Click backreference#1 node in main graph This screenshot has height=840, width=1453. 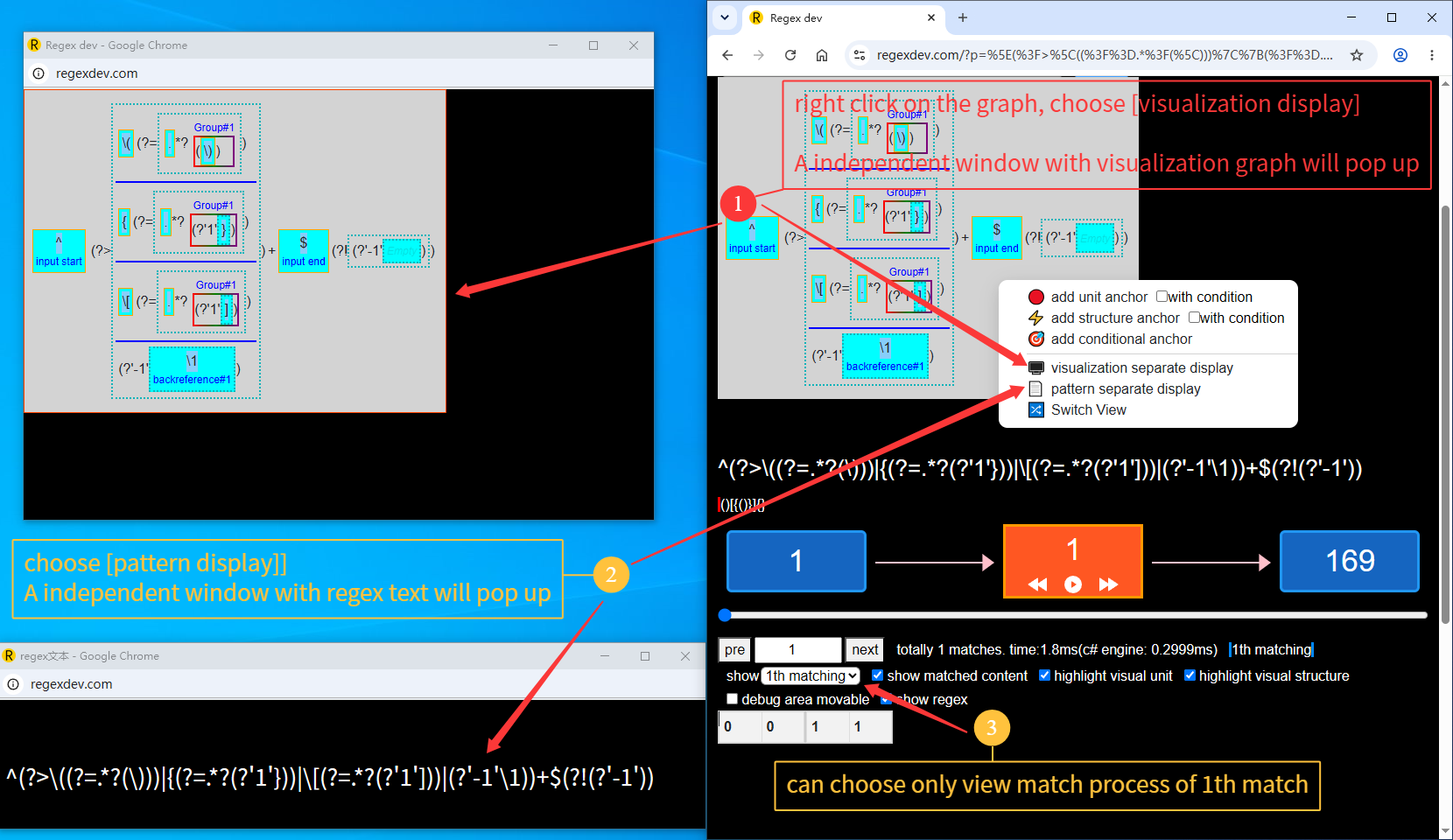click(885, 356)
